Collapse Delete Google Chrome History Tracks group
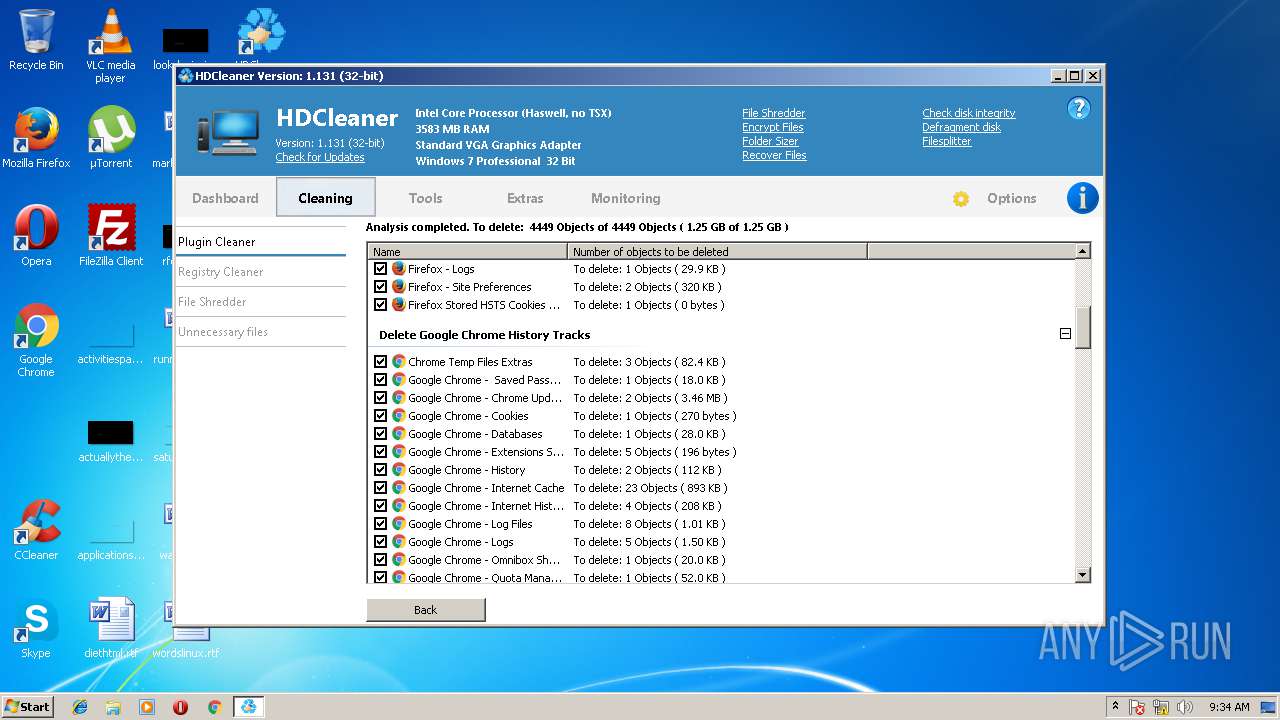The width and height of the screenshot is (1280, 720). point(1065,334)
